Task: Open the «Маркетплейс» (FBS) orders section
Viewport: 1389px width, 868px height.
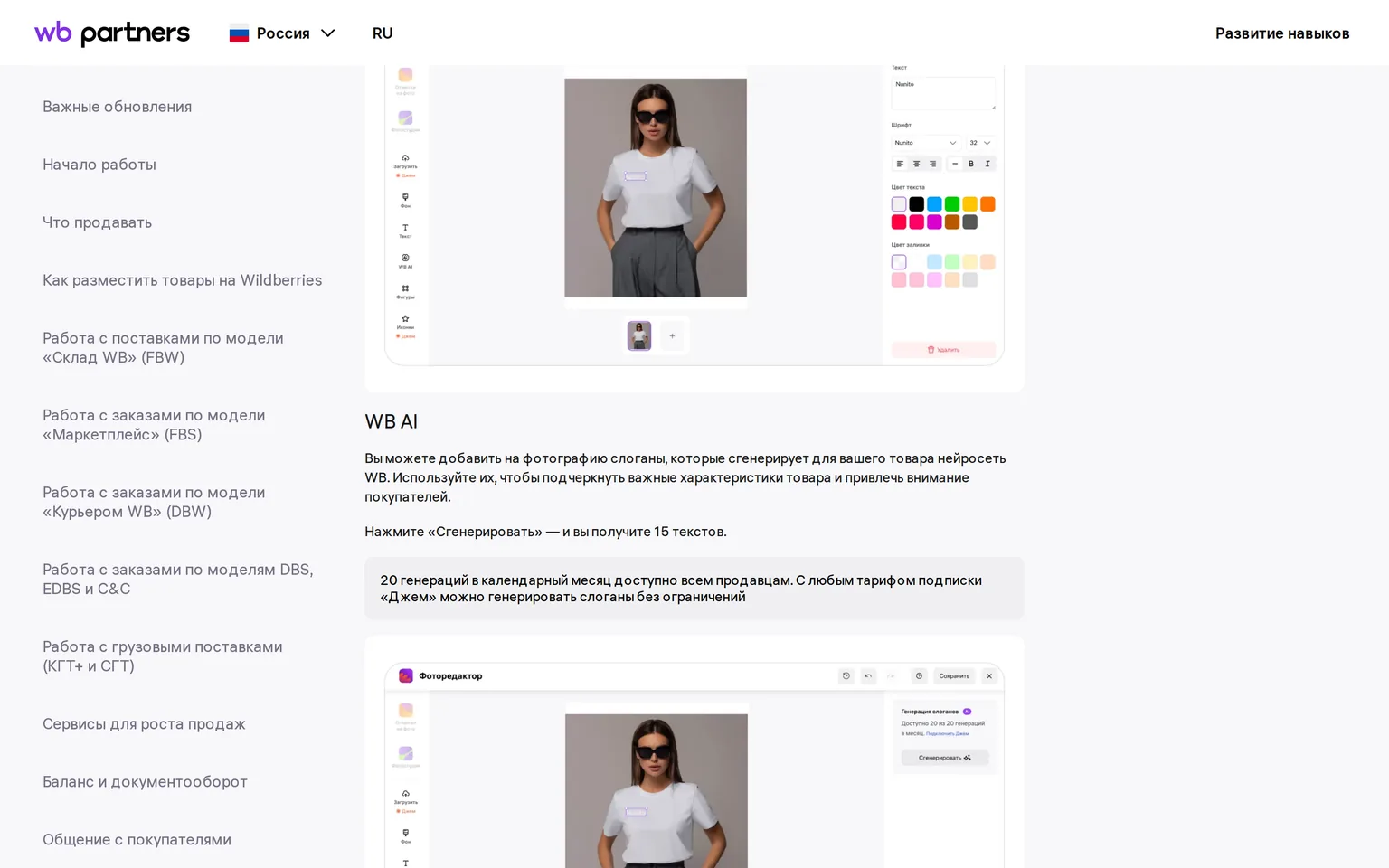Action: (154, 425)
